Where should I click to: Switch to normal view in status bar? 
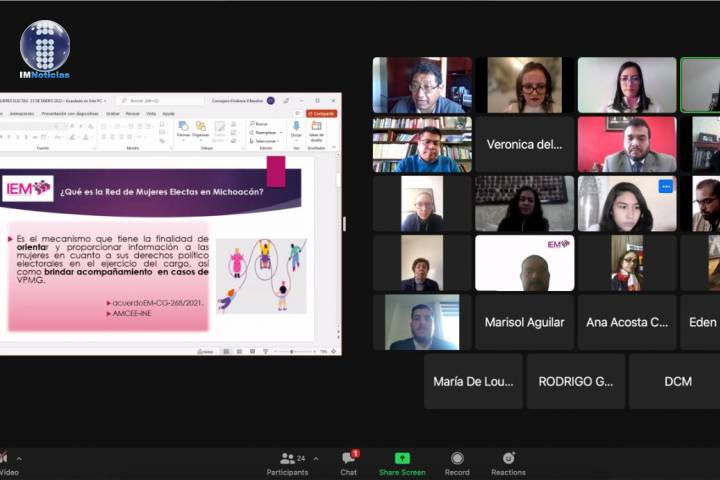227,351
